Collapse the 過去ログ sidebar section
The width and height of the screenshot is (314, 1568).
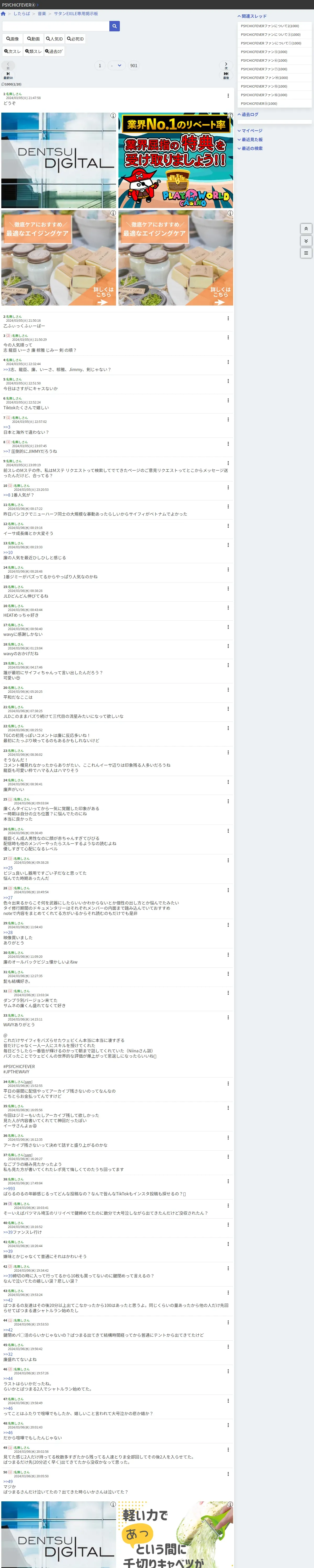coord(248,114)
